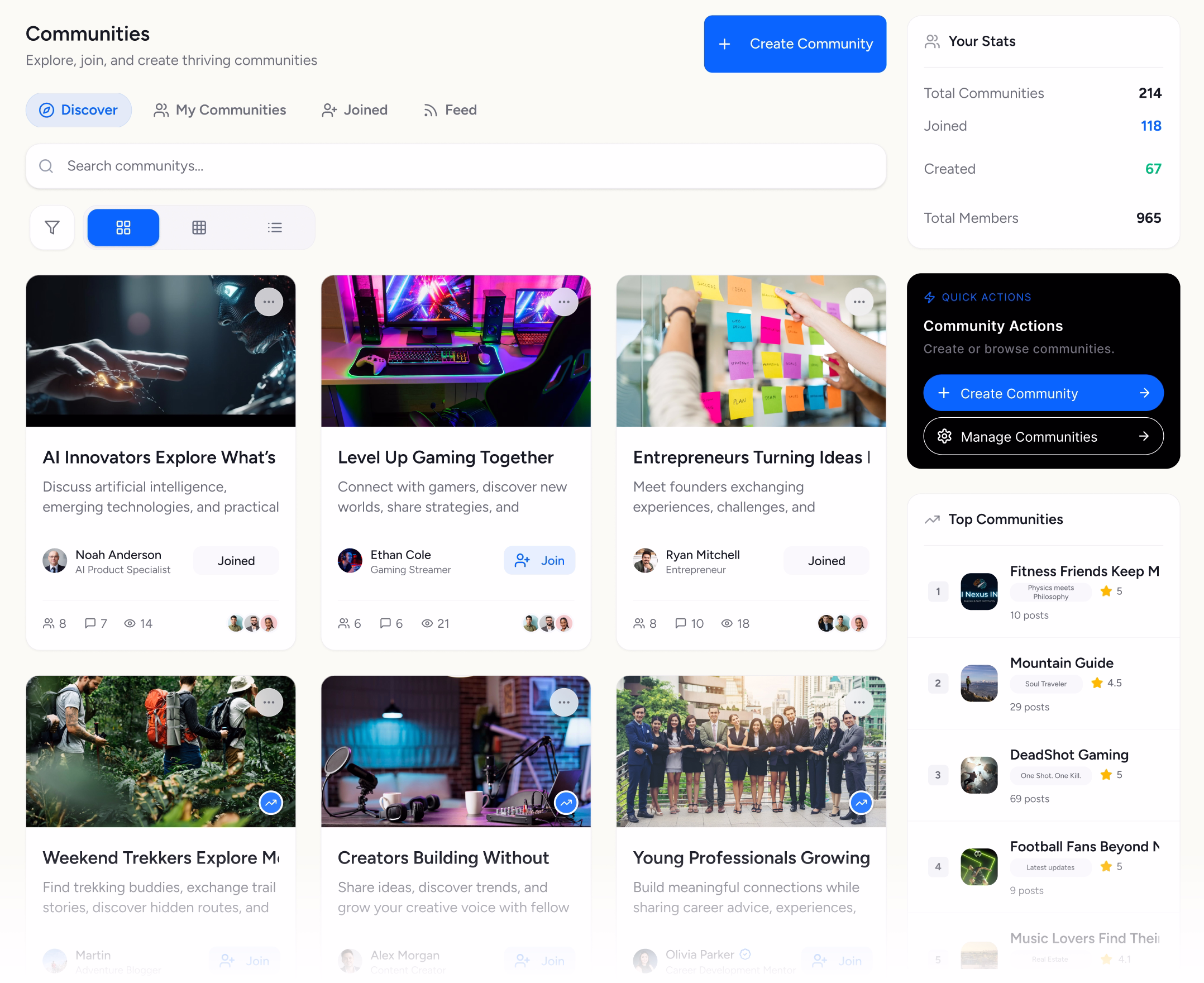Click the trending badge on Young Professionals image
The height and width of the screenshot is (983, 1204).
point(862,803)
